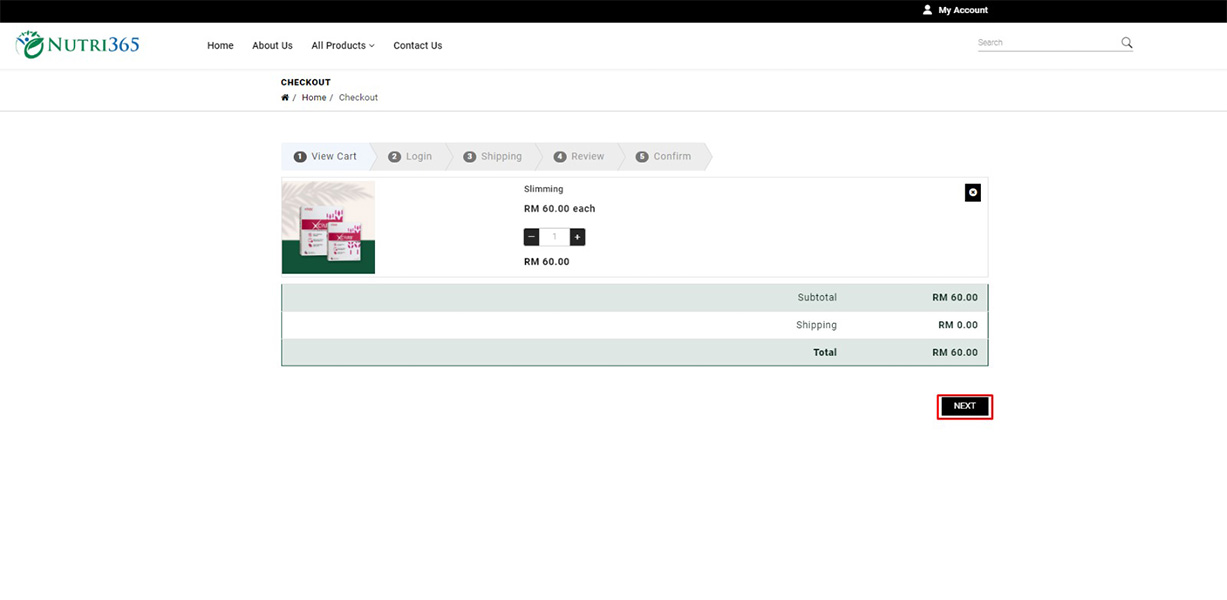Image resolution: width=1227 pixels, height=600 pixels.
Task: Jump to the Shipping step
Action: (x=493, y=157)
